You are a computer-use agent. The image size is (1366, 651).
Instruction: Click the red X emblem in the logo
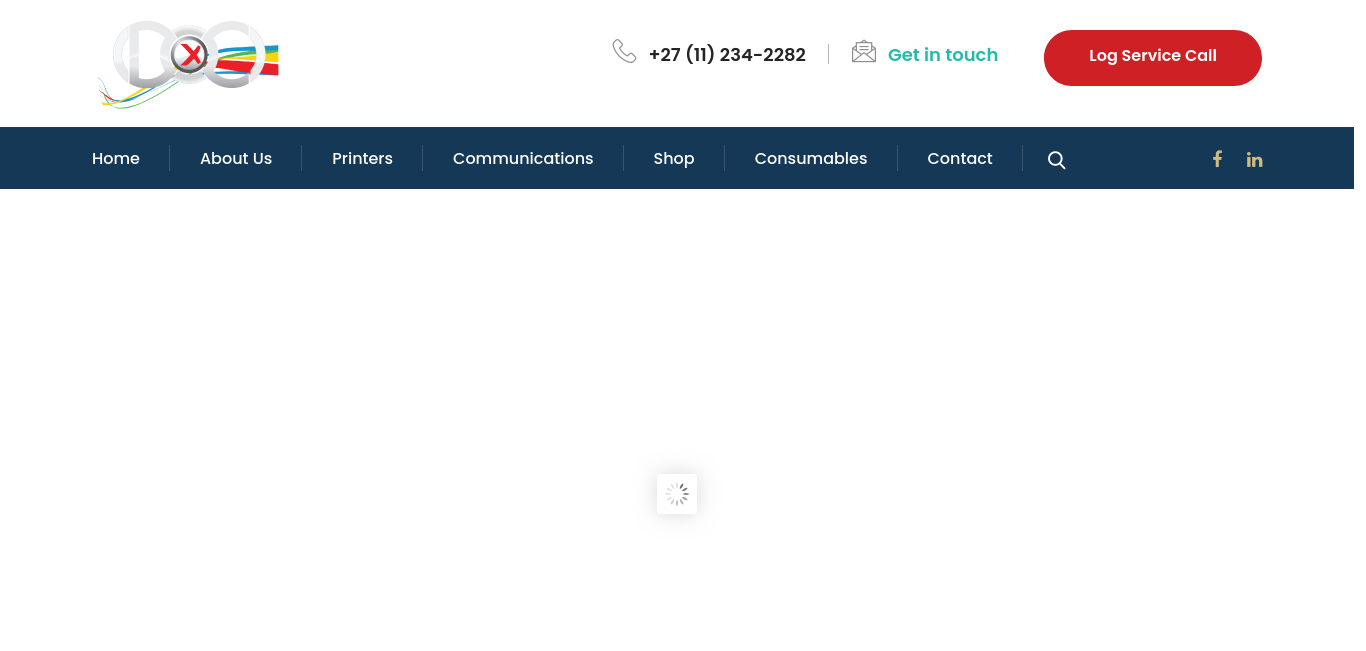click(x=189, y=56)
